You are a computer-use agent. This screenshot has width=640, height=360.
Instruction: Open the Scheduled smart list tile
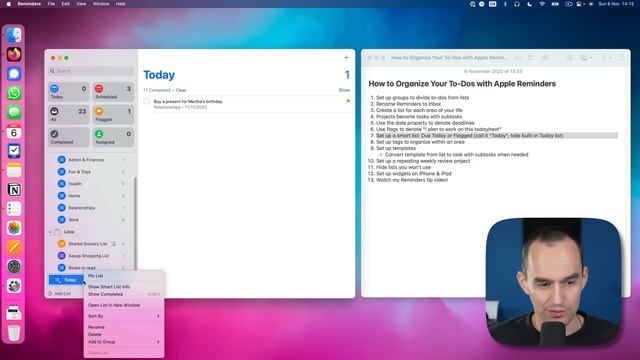[113, 92]
